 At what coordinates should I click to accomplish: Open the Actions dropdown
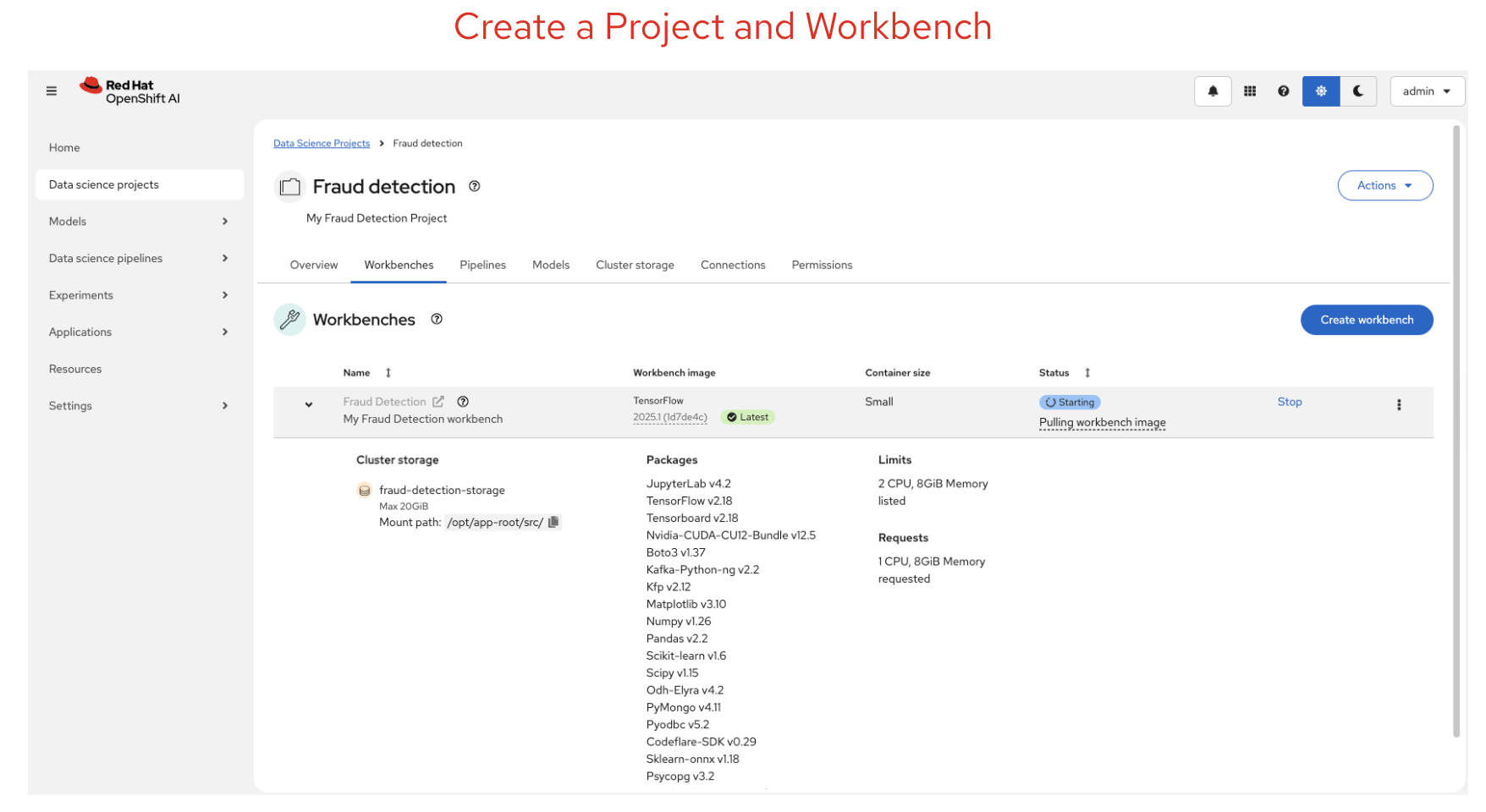coord(1384,185)
